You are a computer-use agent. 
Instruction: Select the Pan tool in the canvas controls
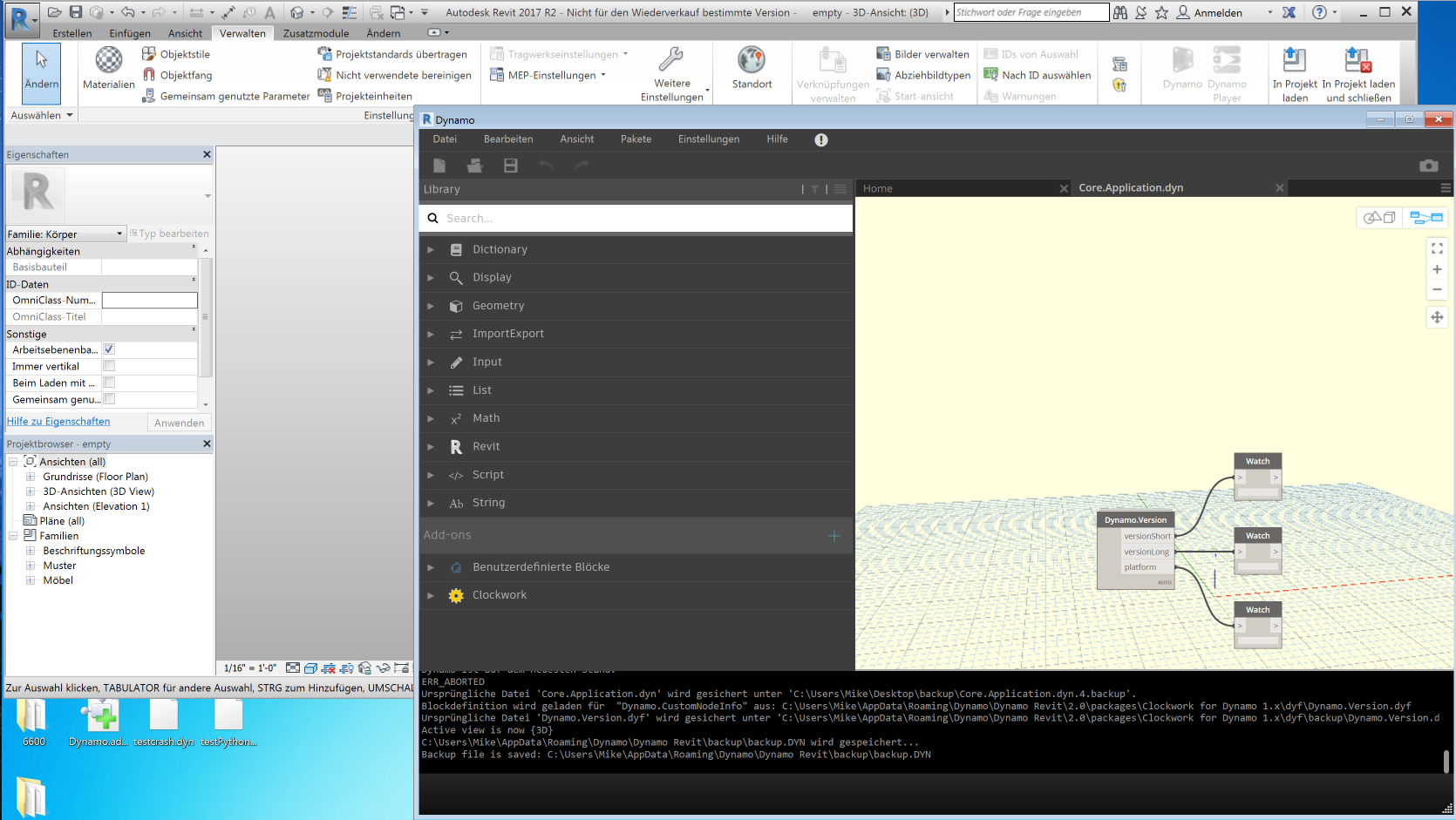[1437, 317]
